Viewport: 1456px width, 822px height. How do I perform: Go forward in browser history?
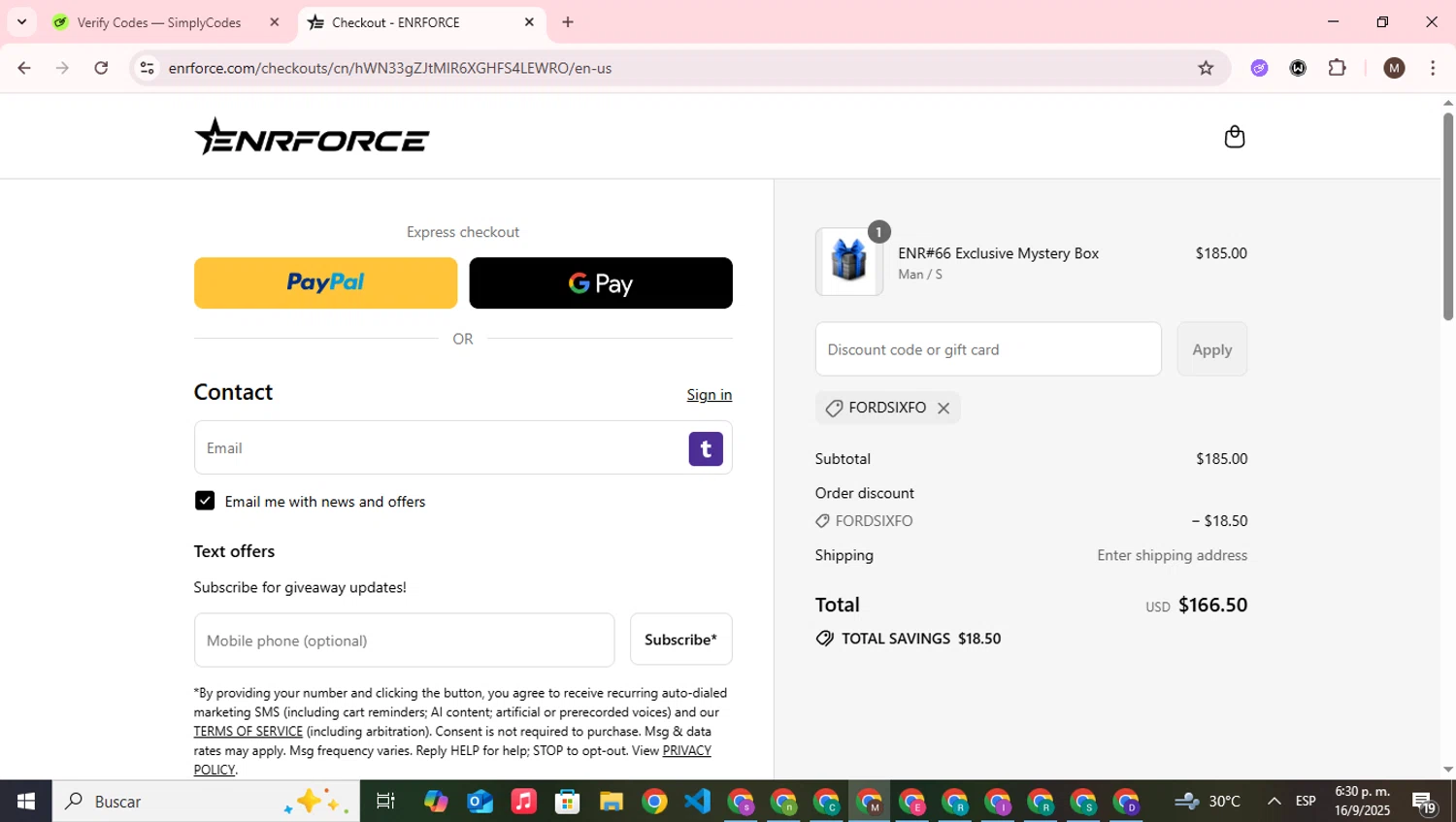[x=62, y=68]
